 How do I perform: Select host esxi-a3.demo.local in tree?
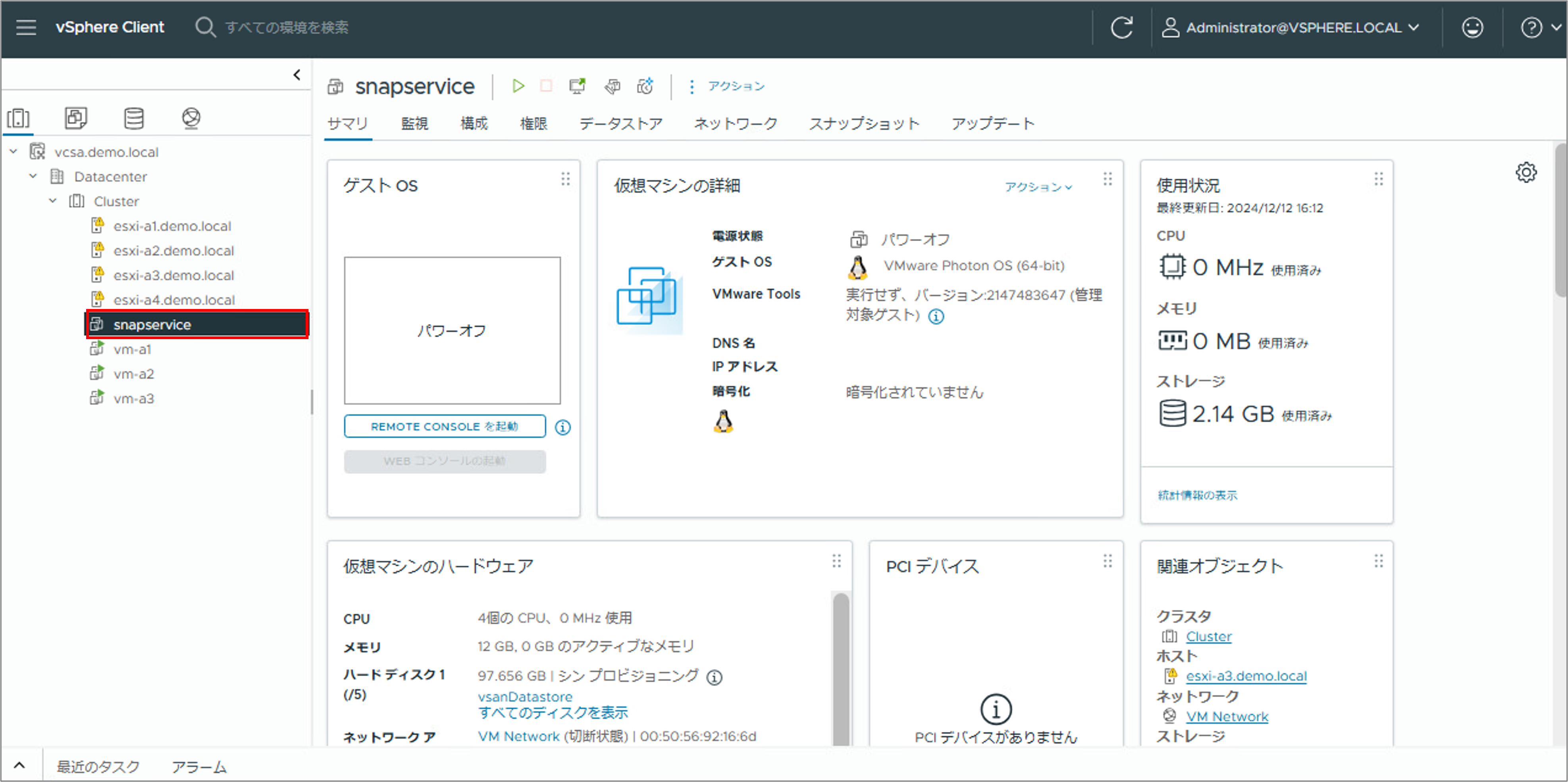[x=173, y=275]
